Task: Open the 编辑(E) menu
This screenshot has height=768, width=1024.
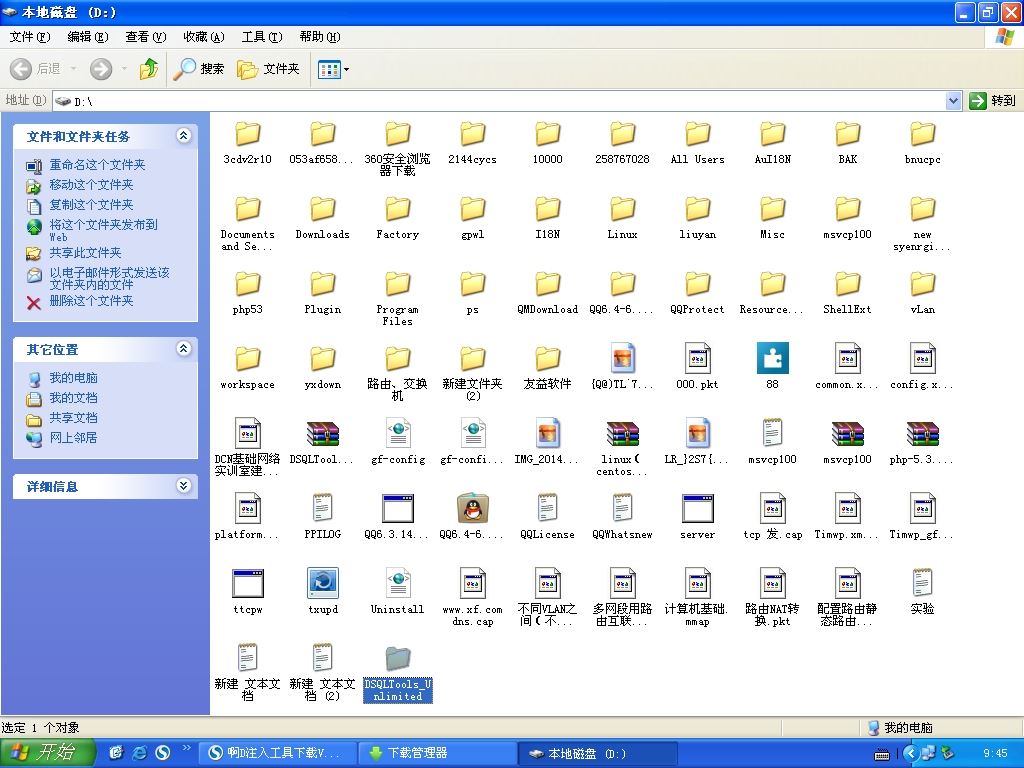Action: coord(88,37)
